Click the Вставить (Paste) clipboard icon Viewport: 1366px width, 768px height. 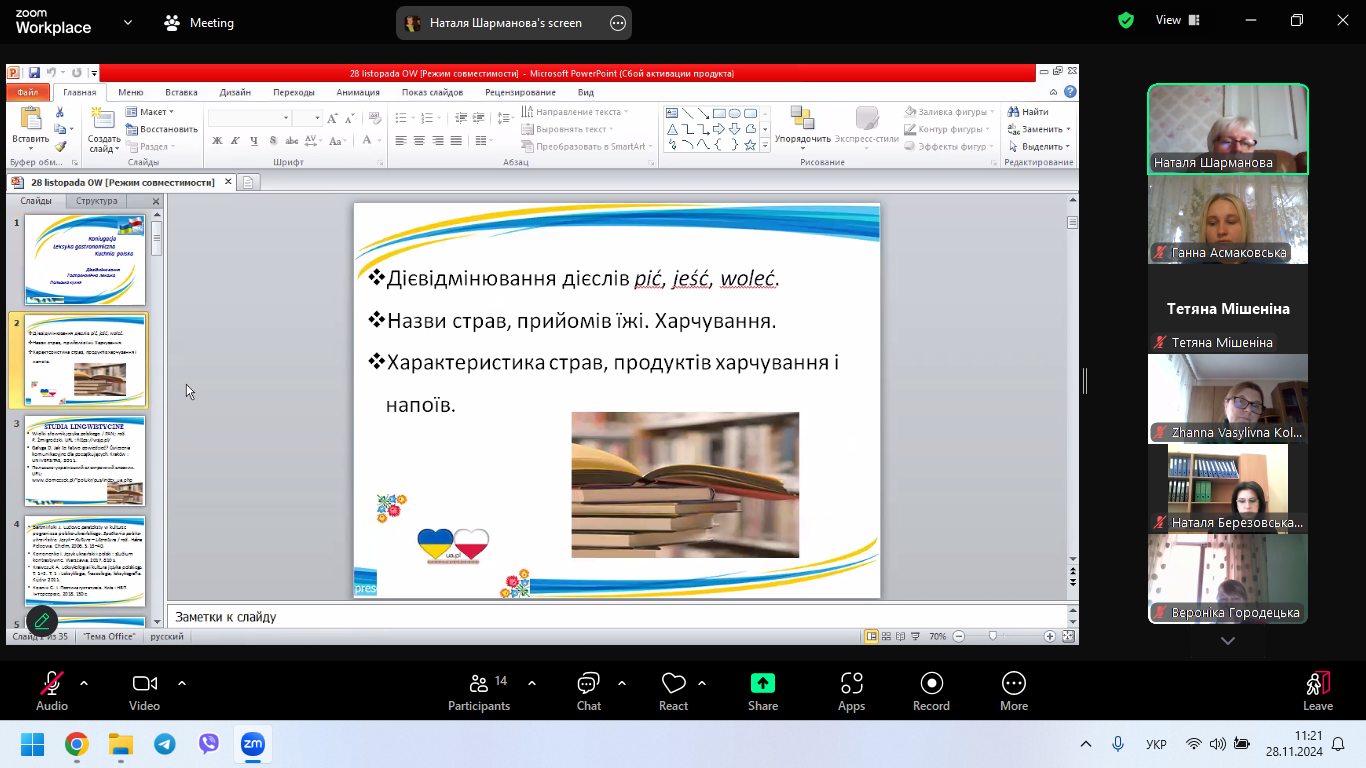click(30, 119)
